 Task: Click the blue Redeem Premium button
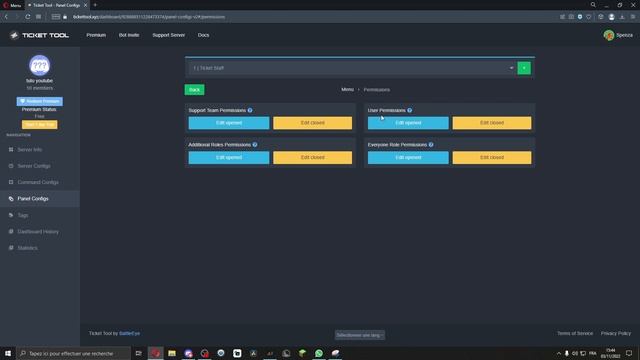pyautogui.click(x=40, y=101)
